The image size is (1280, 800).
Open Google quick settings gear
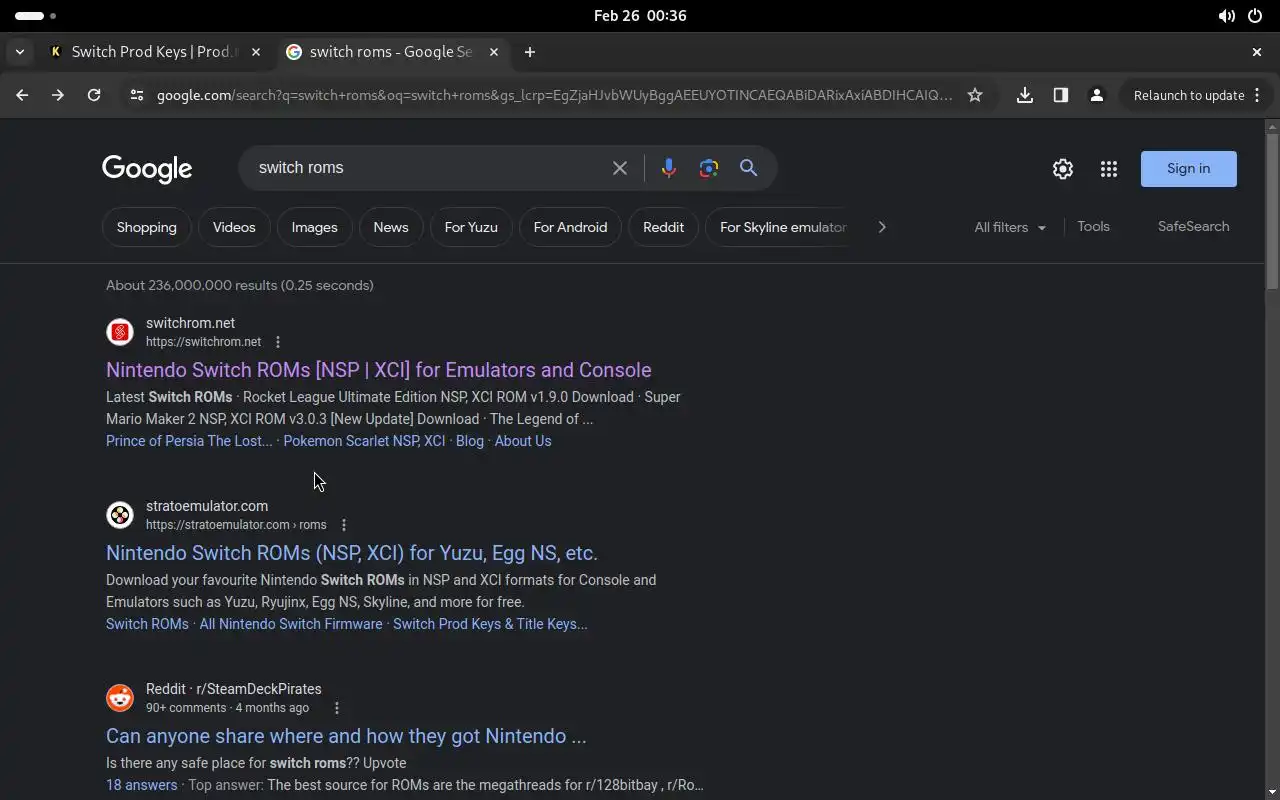pyautogui.click(x=1063, y=169)
